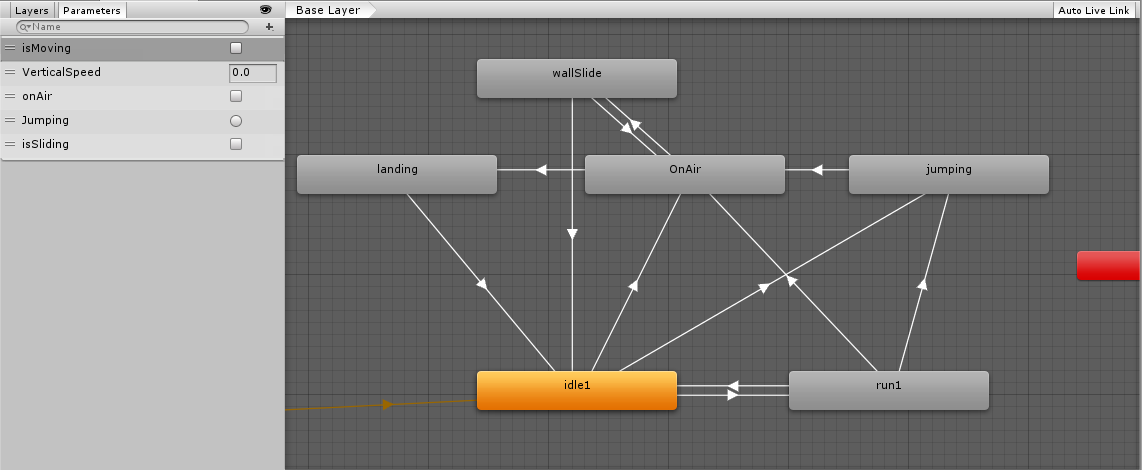Check the isSliding checkbox

(x=236, y=144)
